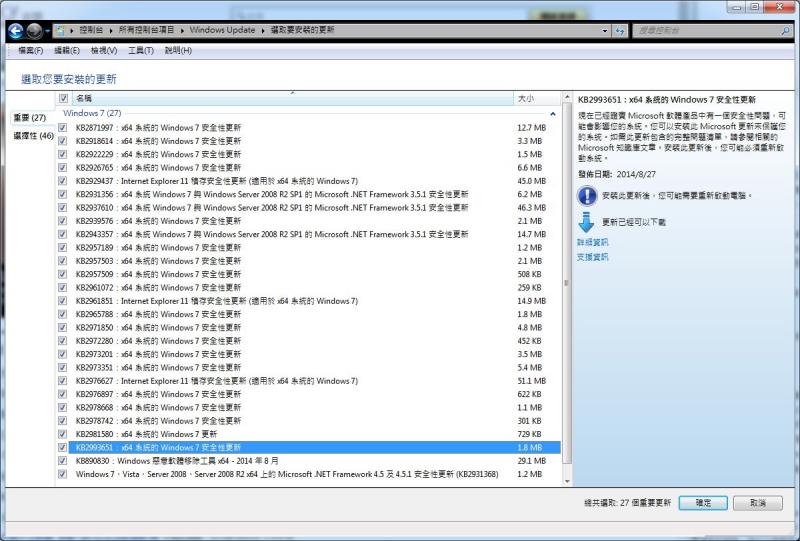800x541 pixels.
Task: Uncheck update KB2918614
Action: pos(62,141)
